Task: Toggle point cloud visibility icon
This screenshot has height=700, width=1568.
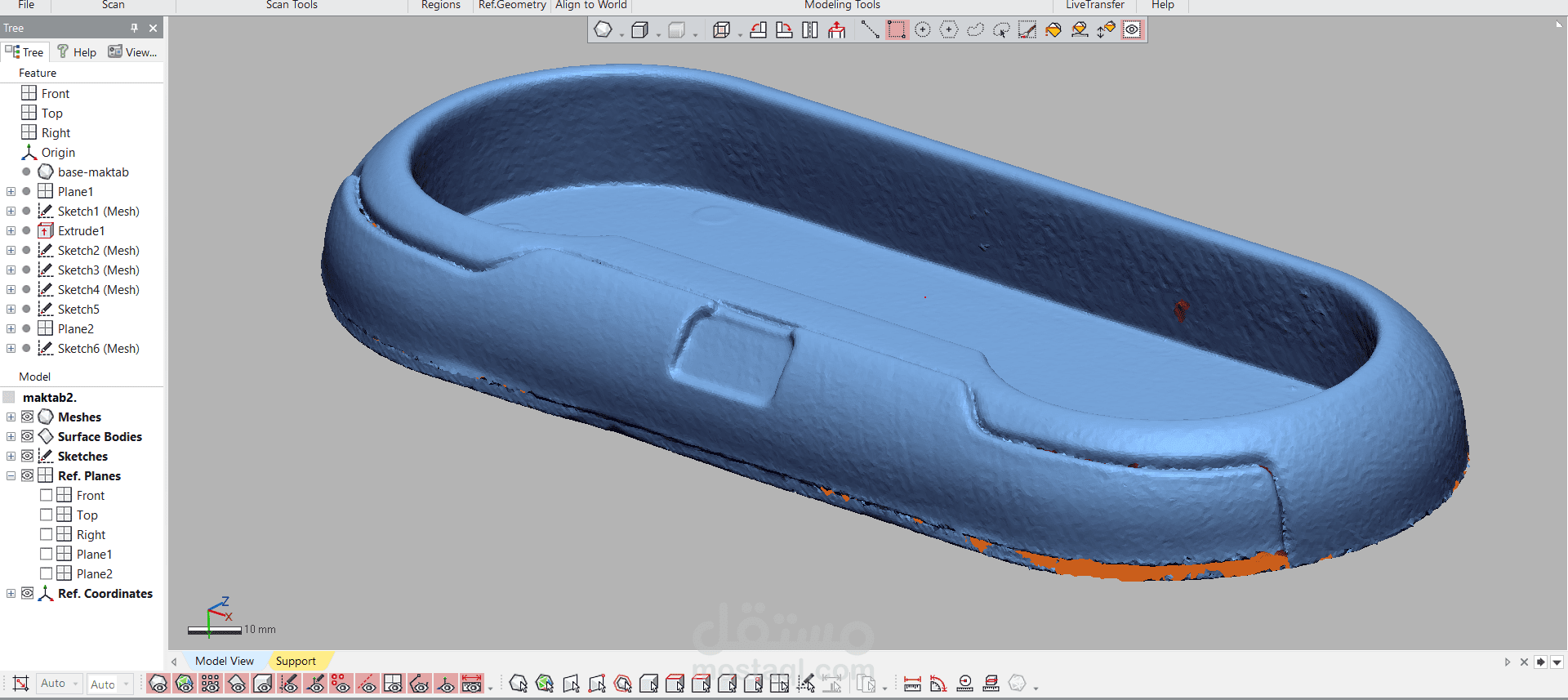Action: click(211, 684)
